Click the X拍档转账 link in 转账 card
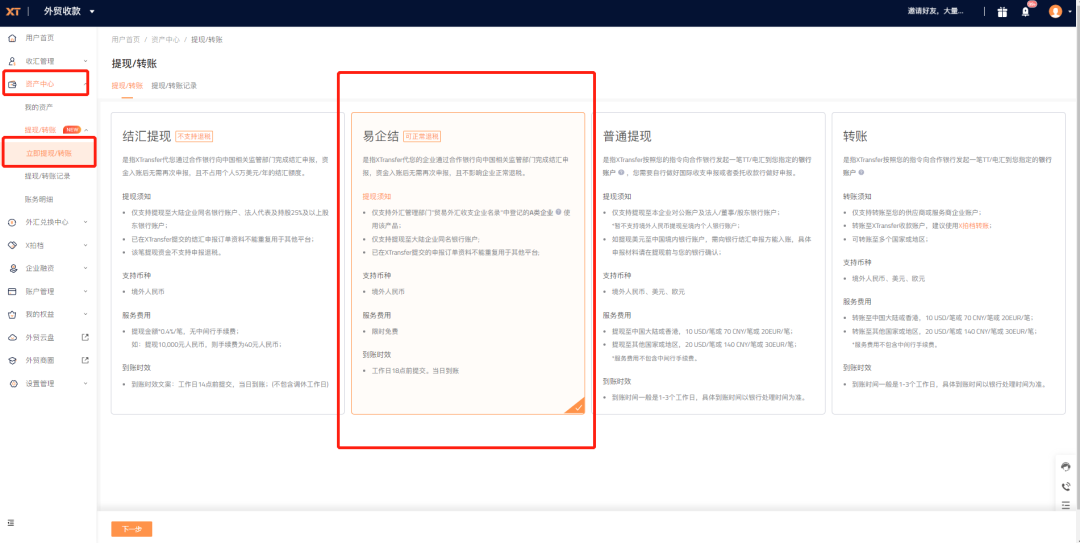The height and width of the screenshot is (543, 1080). [x=975, y=225]
